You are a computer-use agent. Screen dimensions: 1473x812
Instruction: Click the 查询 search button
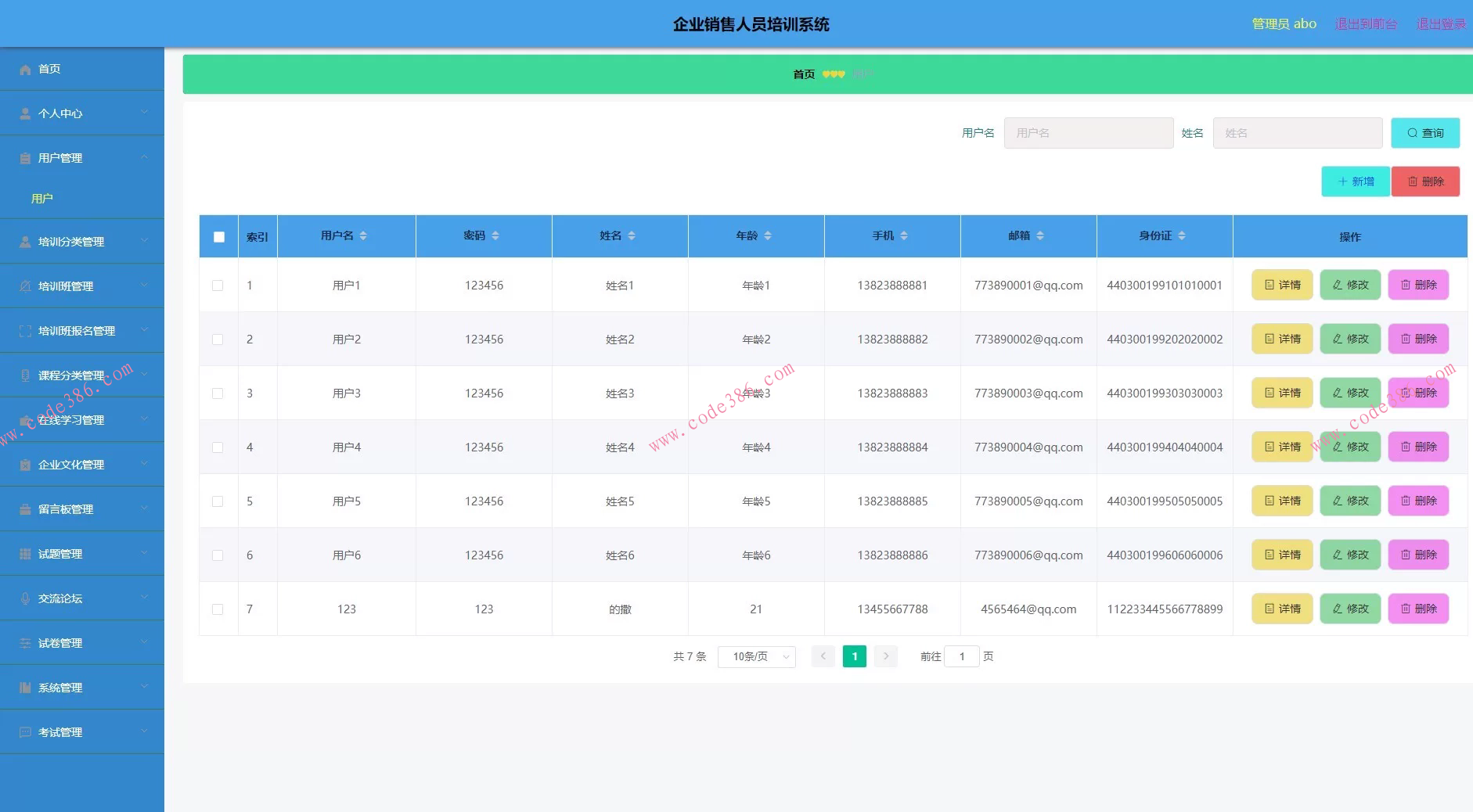pos(1424,133)
